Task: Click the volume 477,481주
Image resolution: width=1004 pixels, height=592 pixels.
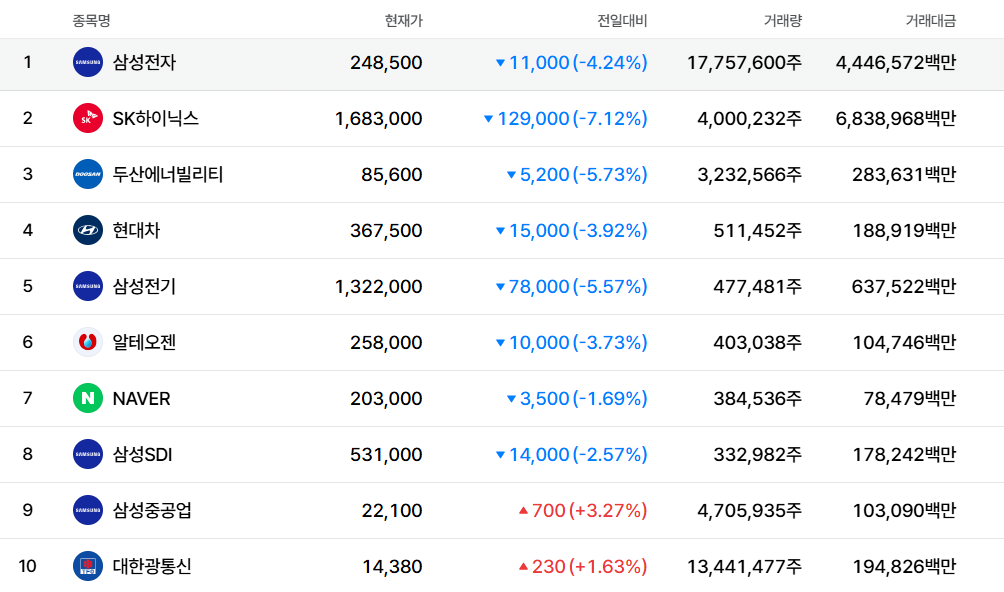Action: coord(758,287)
